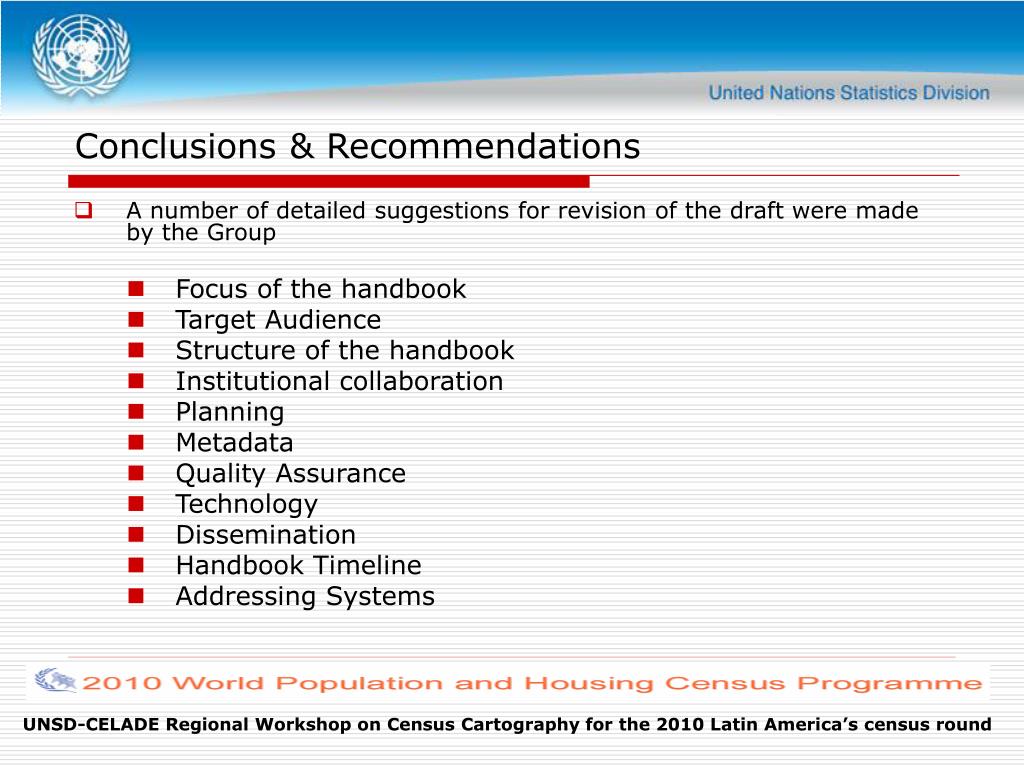Select the text 'Focus of the handbook'
This screenshot has width=1024, height=768.
[321, 289]
